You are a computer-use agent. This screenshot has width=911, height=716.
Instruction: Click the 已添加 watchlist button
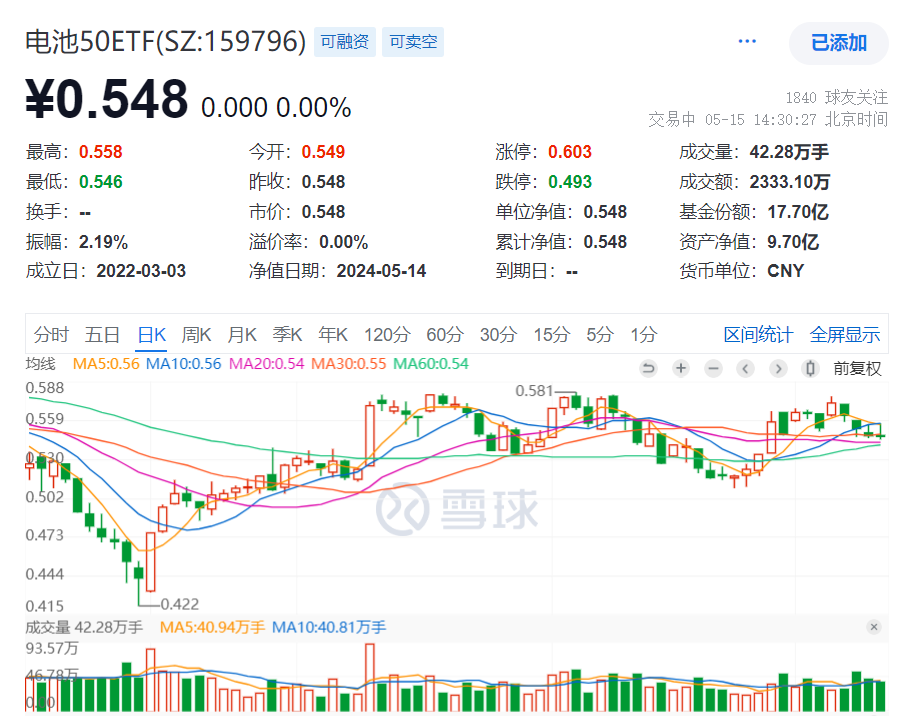(x=838, y=43)
